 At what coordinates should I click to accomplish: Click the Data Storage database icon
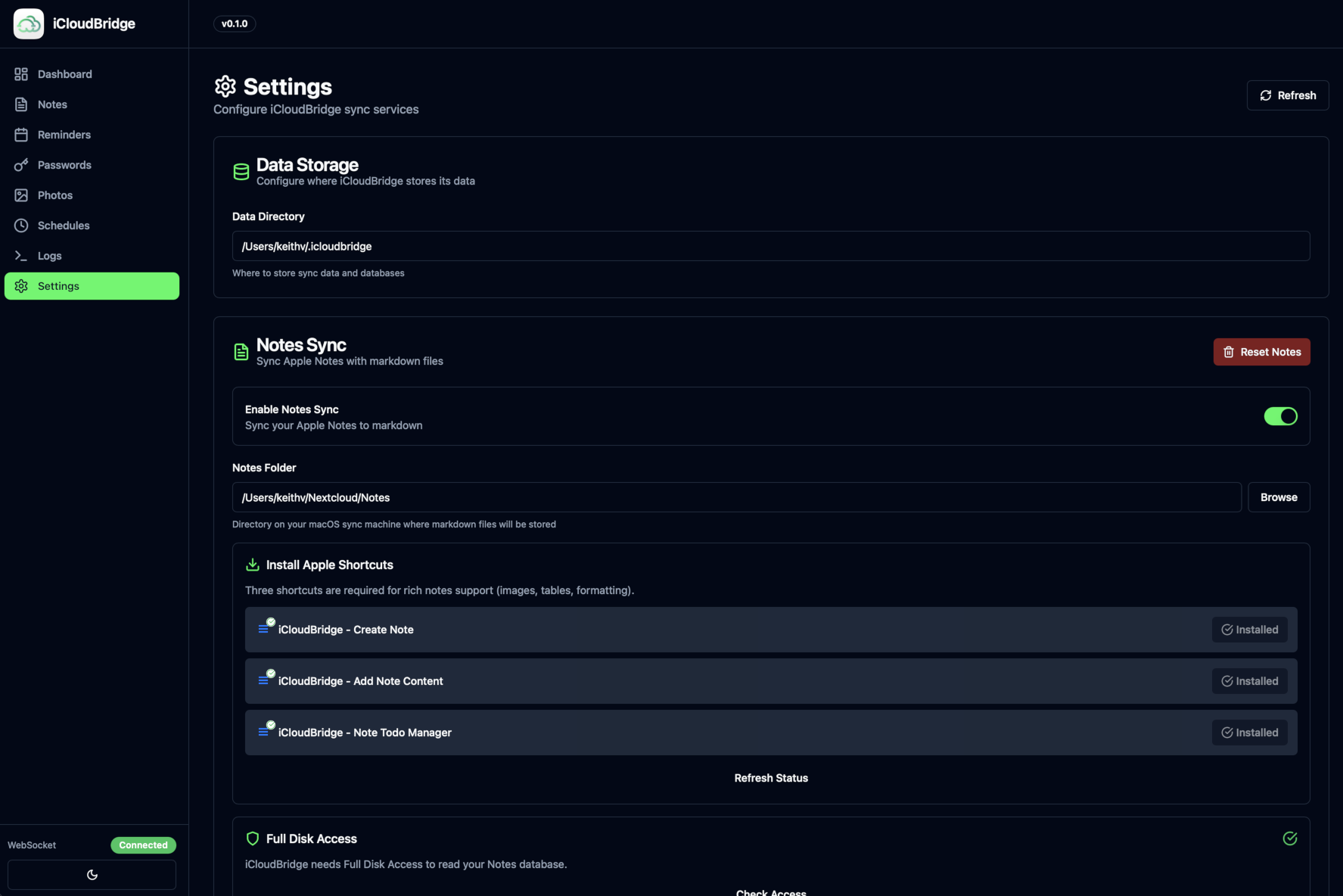pos(241,171)
